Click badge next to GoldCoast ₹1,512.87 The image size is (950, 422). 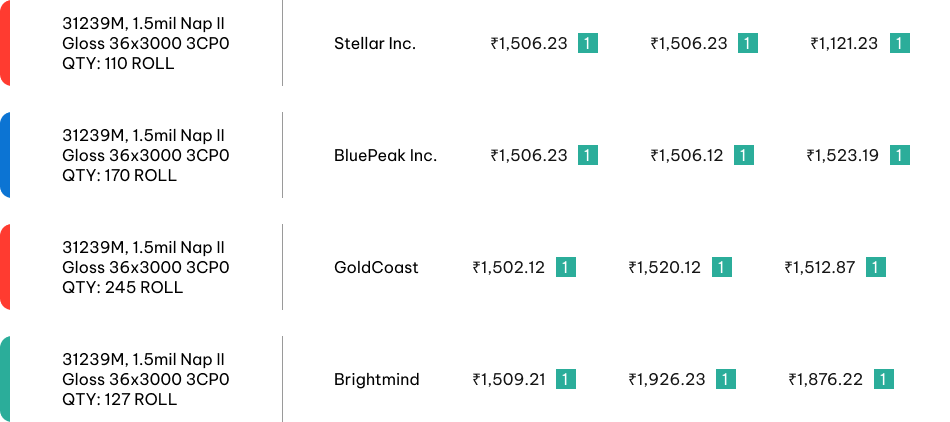(x=875, y=267)
